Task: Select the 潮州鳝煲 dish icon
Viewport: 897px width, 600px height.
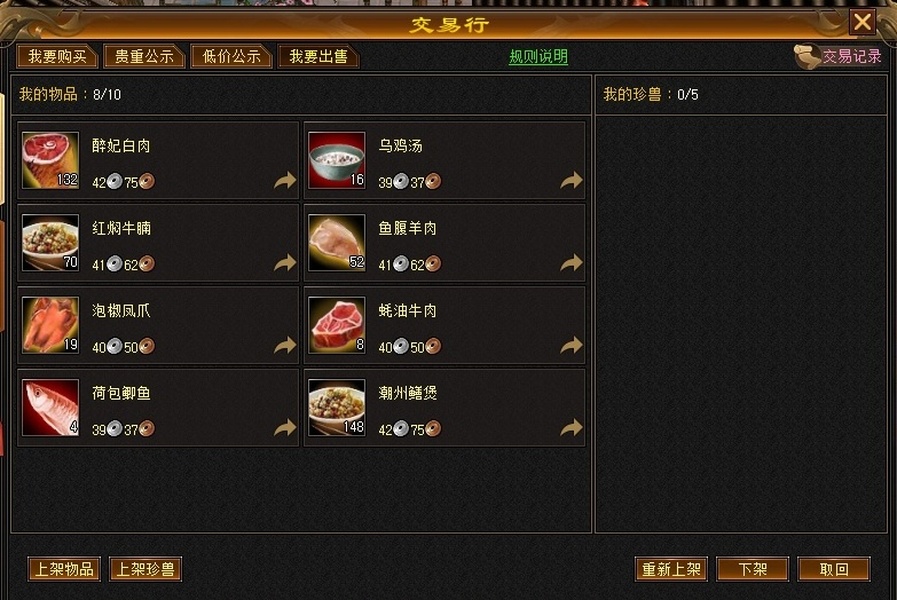Action: point(336,408)
